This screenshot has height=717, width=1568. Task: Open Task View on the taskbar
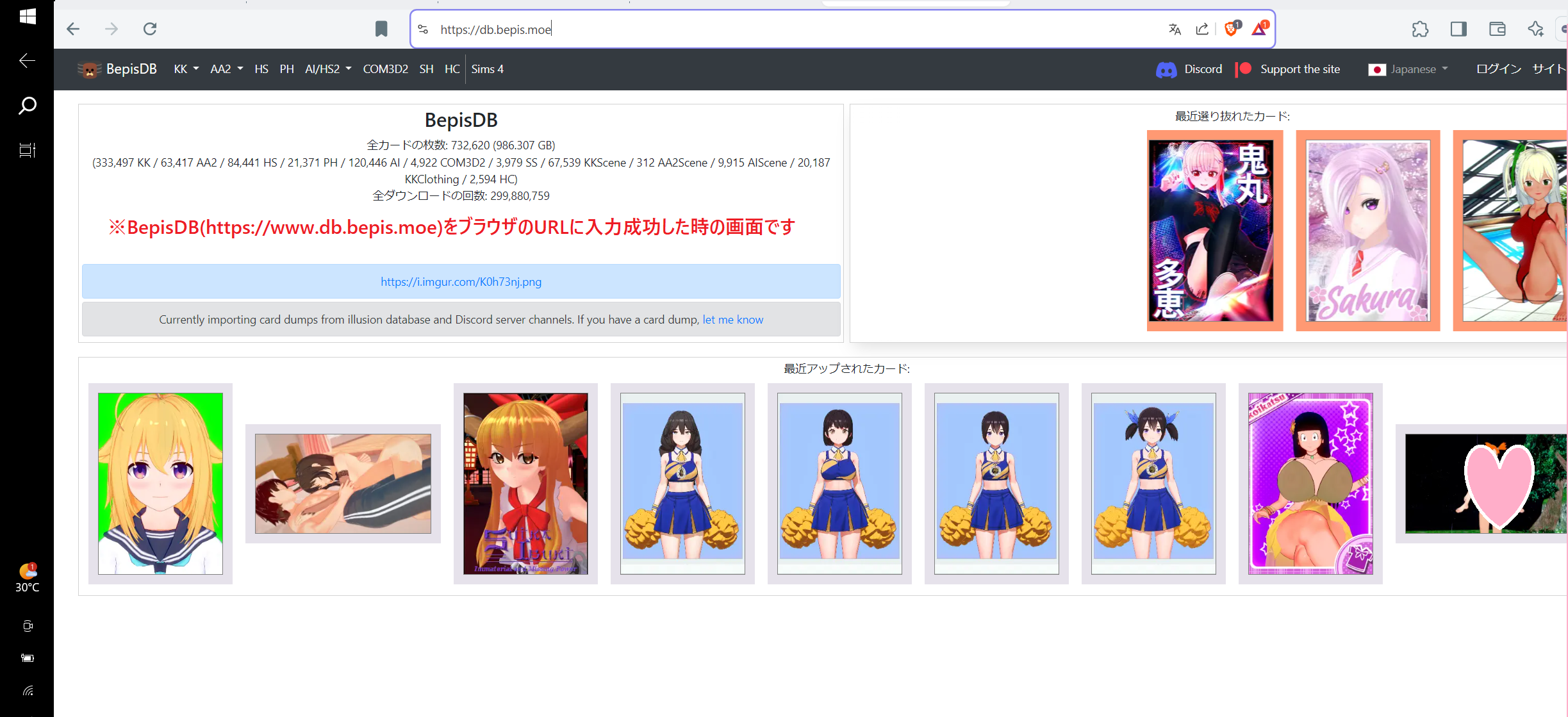tap(27, 150)
